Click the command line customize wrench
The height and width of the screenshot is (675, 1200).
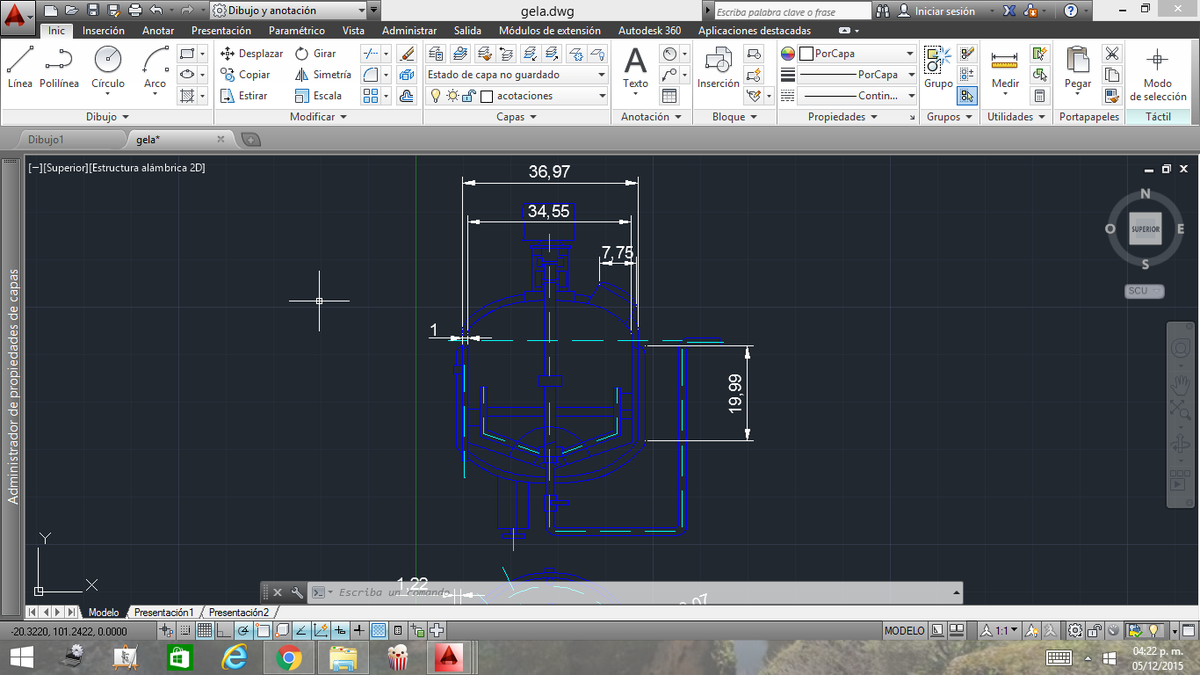click(296, 592)
